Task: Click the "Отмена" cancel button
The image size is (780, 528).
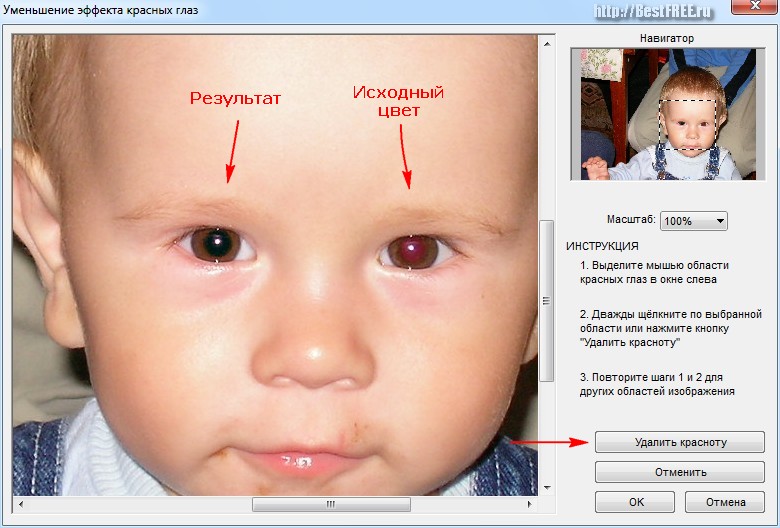Action: pos(725,502)
